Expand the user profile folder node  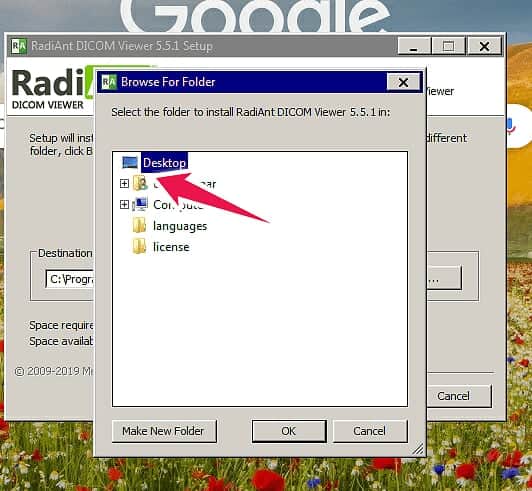tap(124, 184)
